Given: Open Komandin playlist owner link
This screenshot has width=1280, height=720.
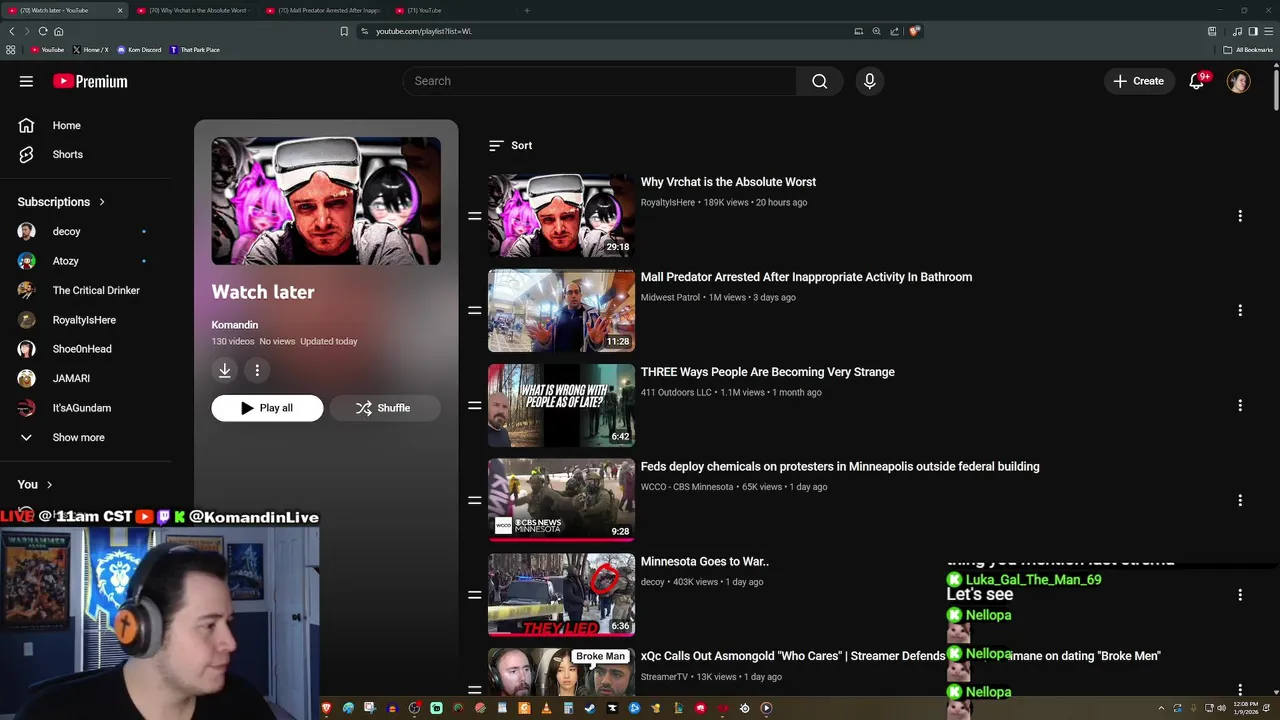Looking at the screenshot, I should click(235, 325).
